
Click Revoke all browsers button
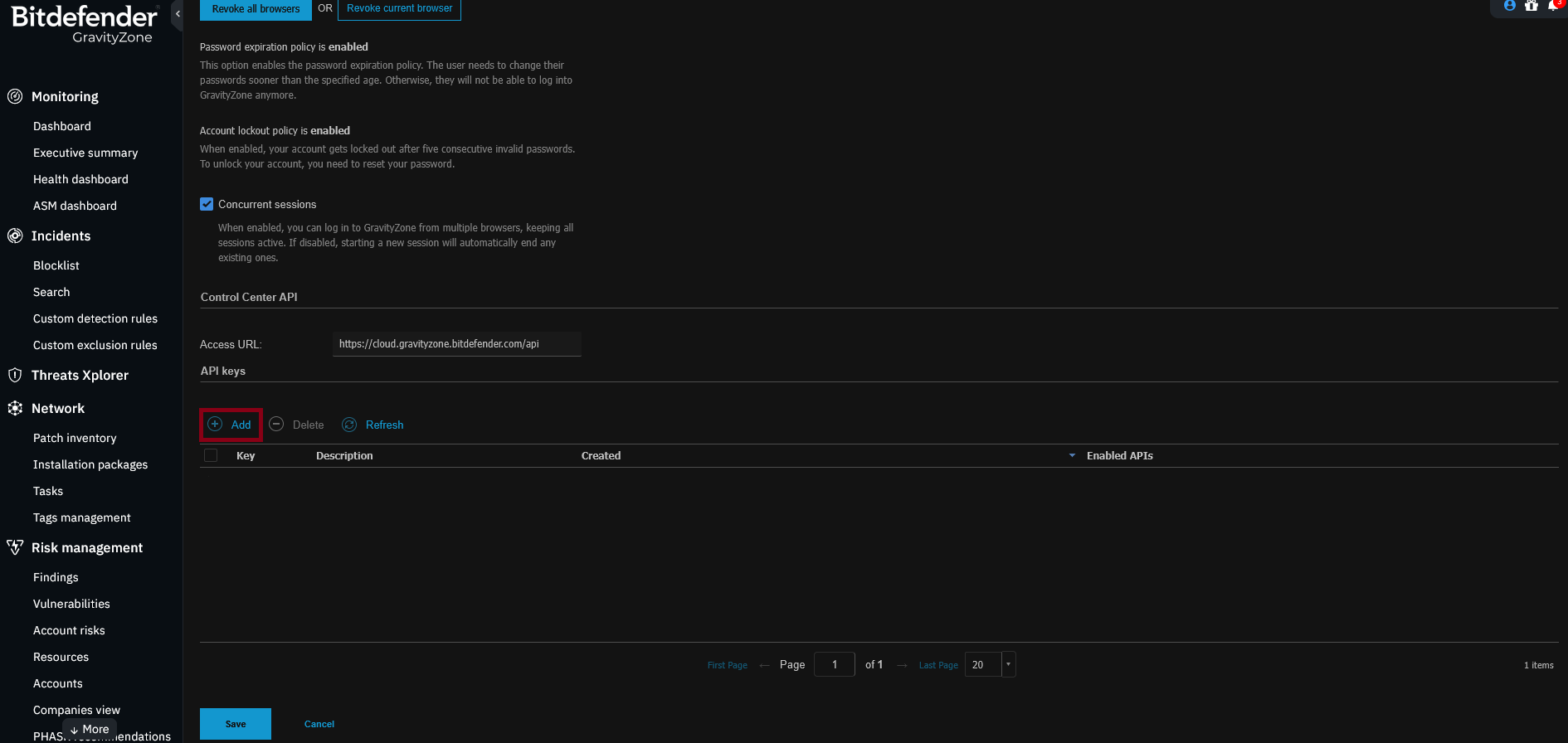coord(256,9)
